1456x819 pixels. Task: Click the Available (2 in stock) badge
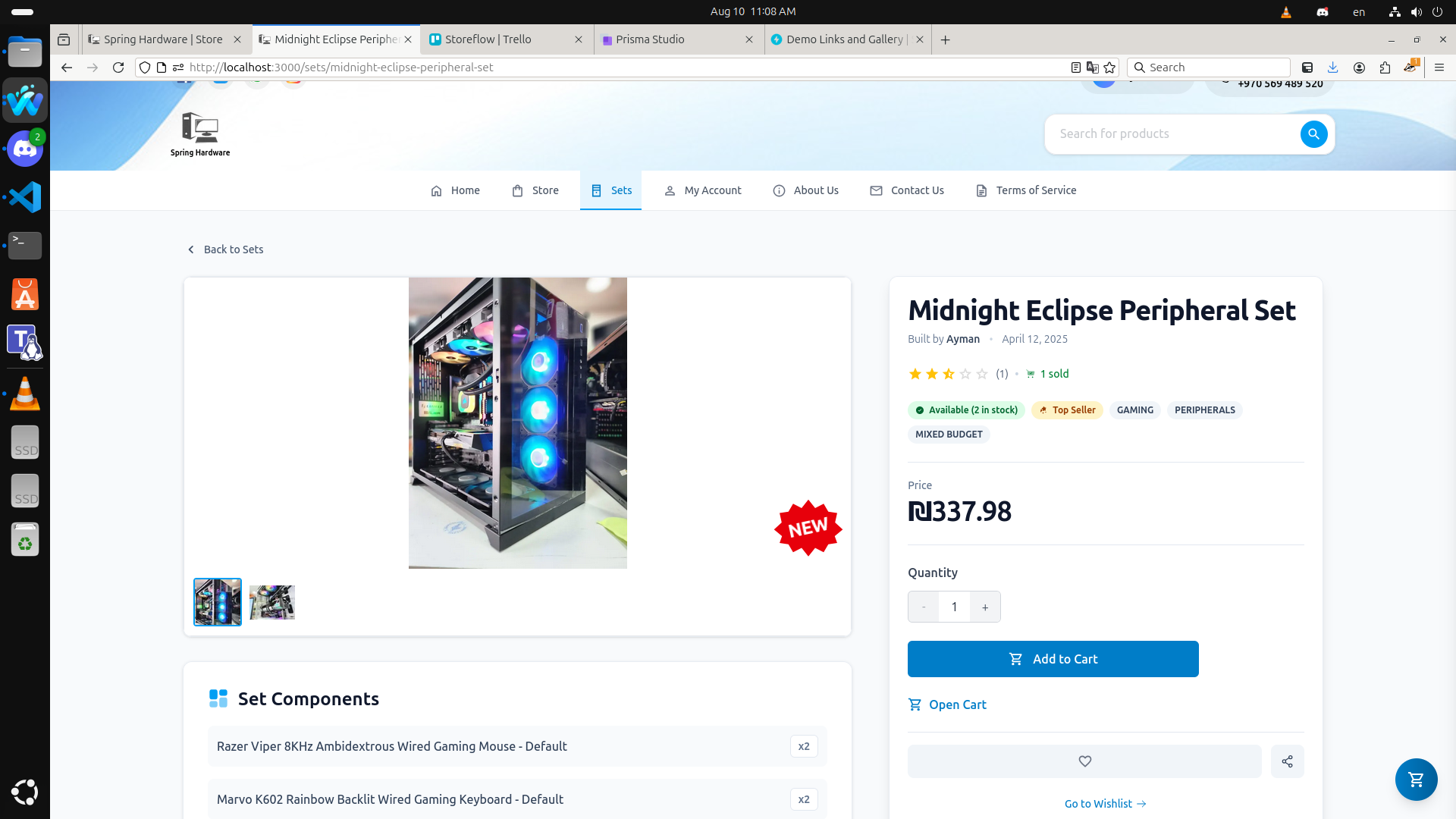tap(966, 410)
